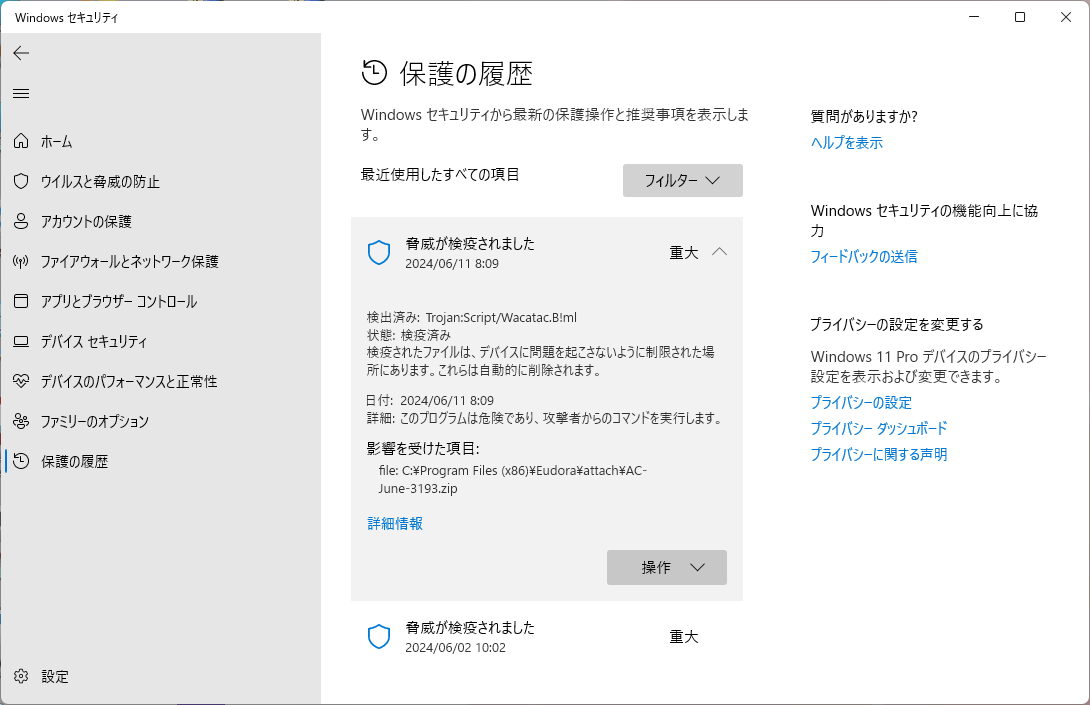Screen dimensions: 1090x705
Task: Open ウイルスと脅威の防止
Action: [x=161, y=181]
